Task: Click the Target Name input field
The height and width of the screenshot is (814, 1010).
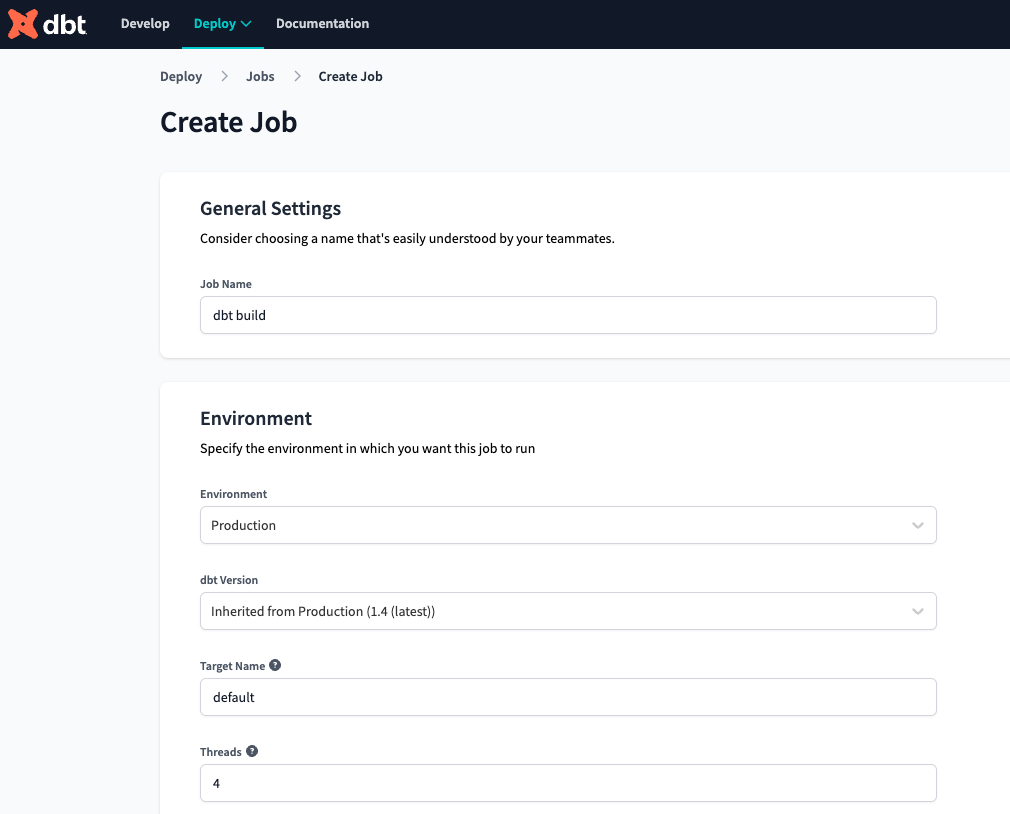Action: pos(568,697)
